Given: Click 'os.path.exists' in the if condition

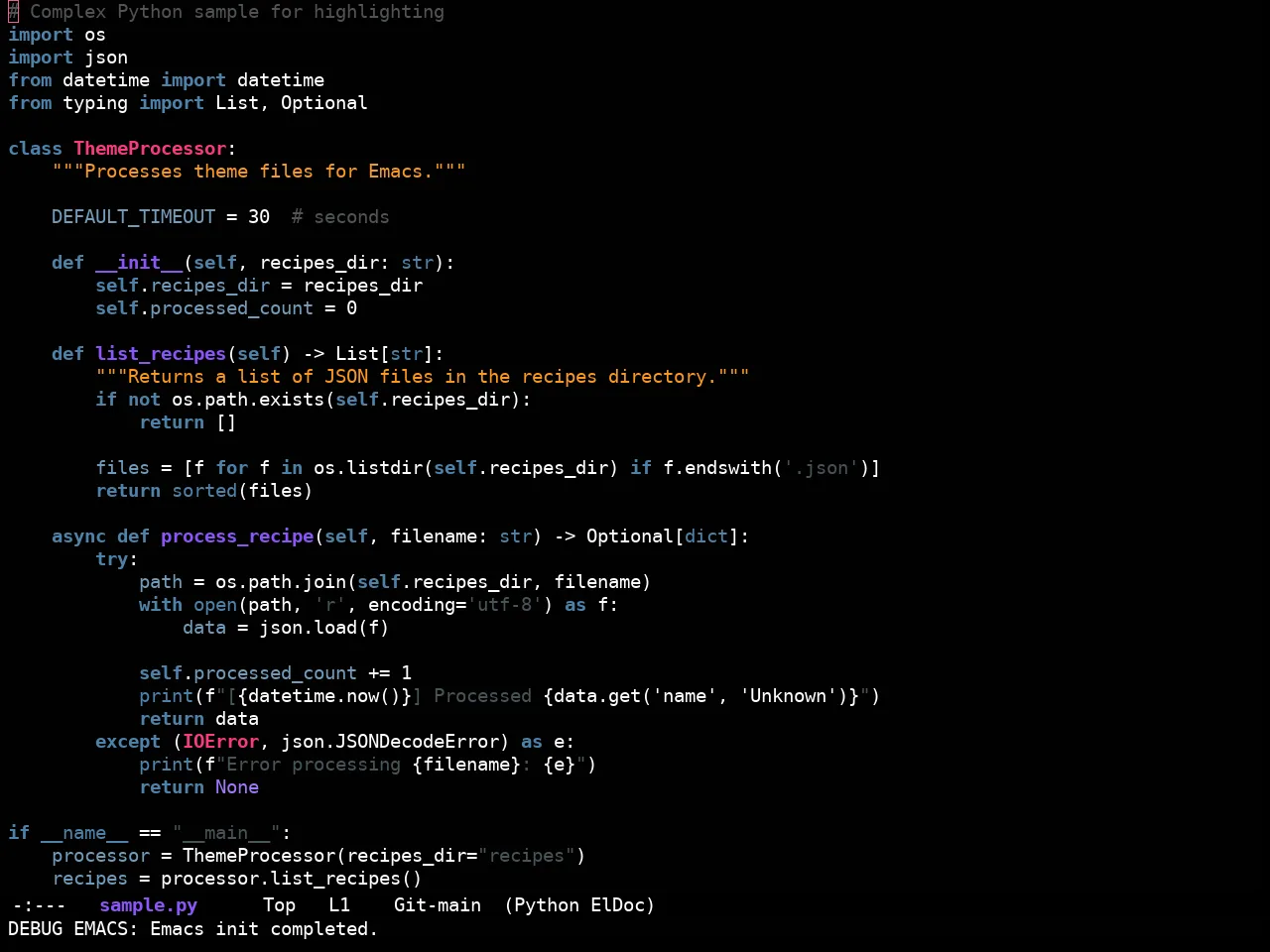Looking at the screenshot, I should pyautogui.click(x=248, y=400).
